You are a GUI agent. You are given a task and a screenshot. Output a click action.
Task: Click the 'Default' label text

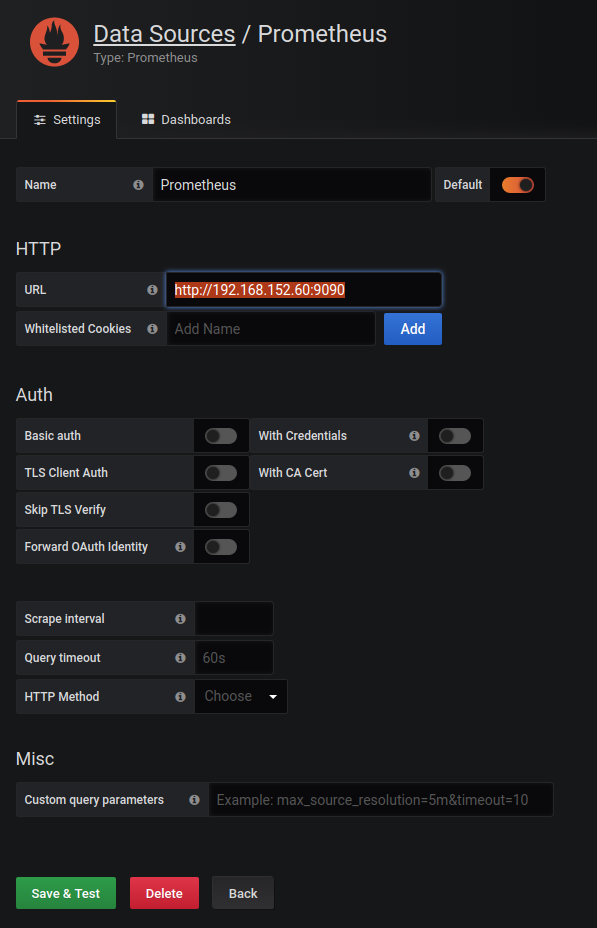463,185
